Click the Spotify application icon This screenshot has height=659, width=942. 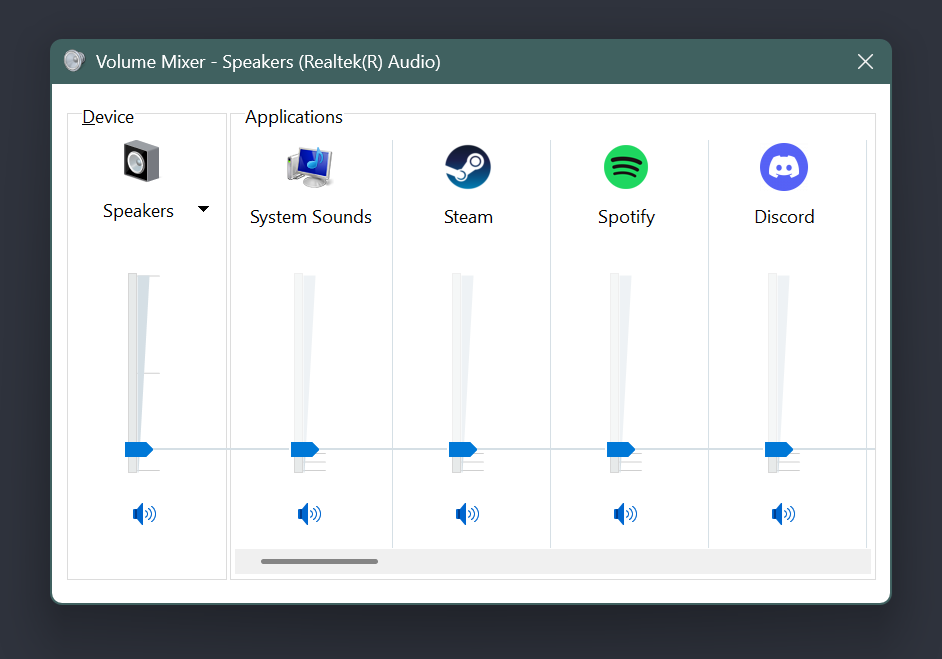point(626,167)
